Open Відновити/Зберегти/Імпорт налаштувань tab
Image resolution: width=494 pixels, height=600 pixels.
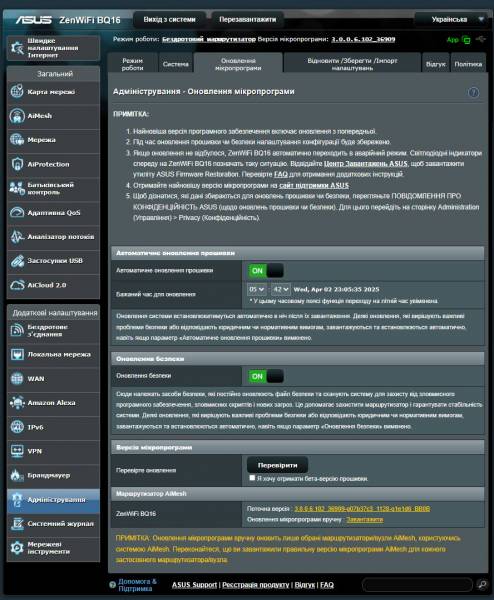coord(352,64)
